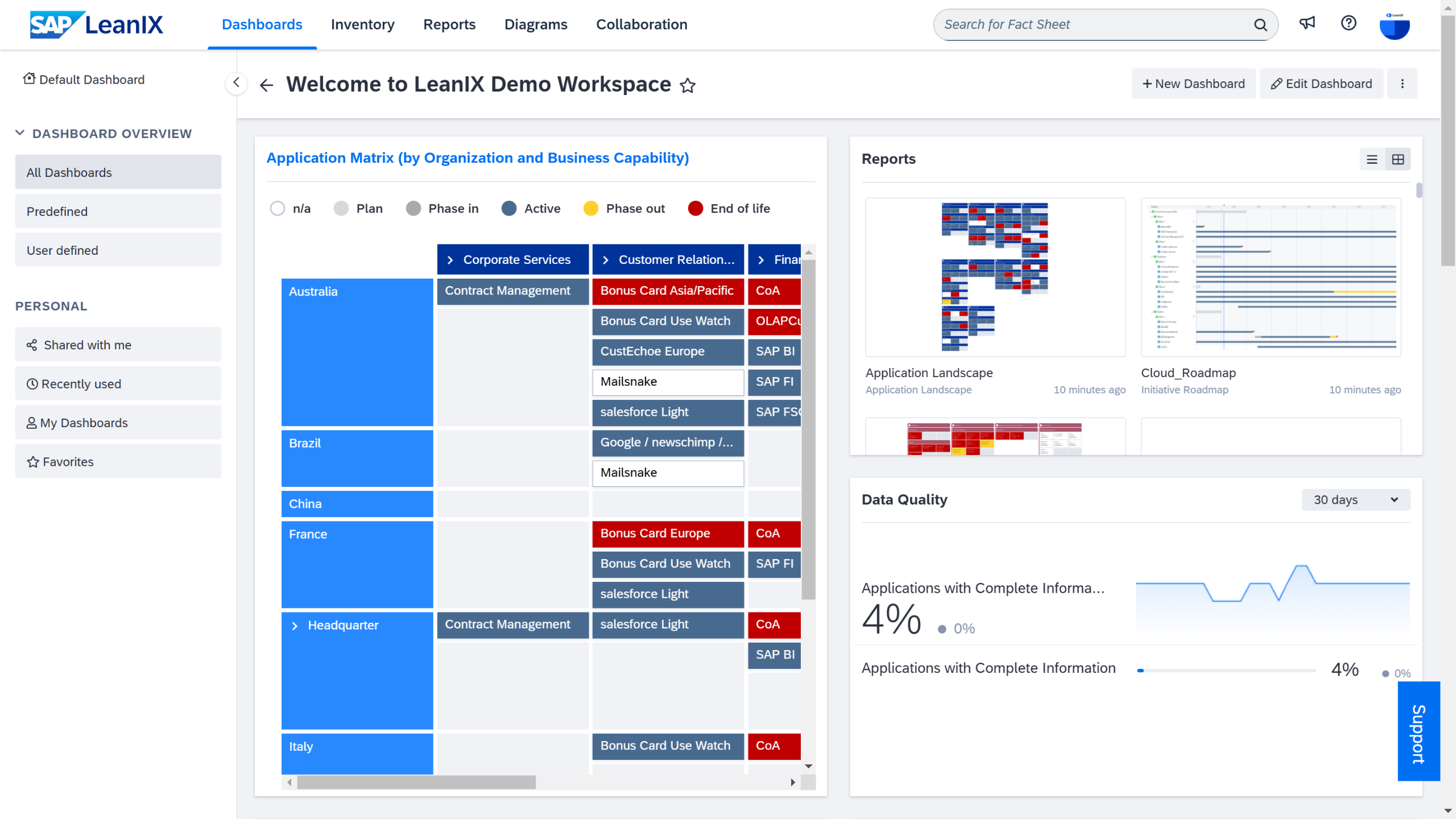
Task: Open the Cloud_Roadmap report thumbnail
Action: [1271, 278]
